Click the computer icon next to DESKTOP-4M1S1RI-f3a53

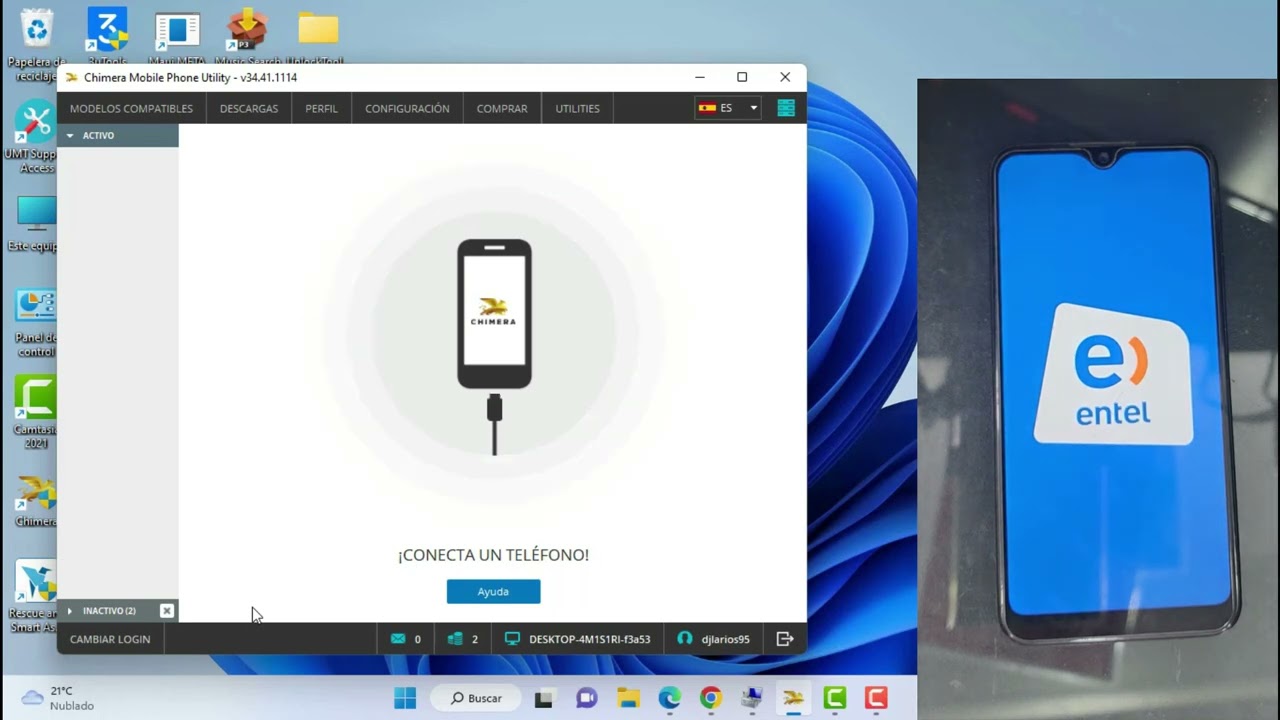[x=512, y=639]
